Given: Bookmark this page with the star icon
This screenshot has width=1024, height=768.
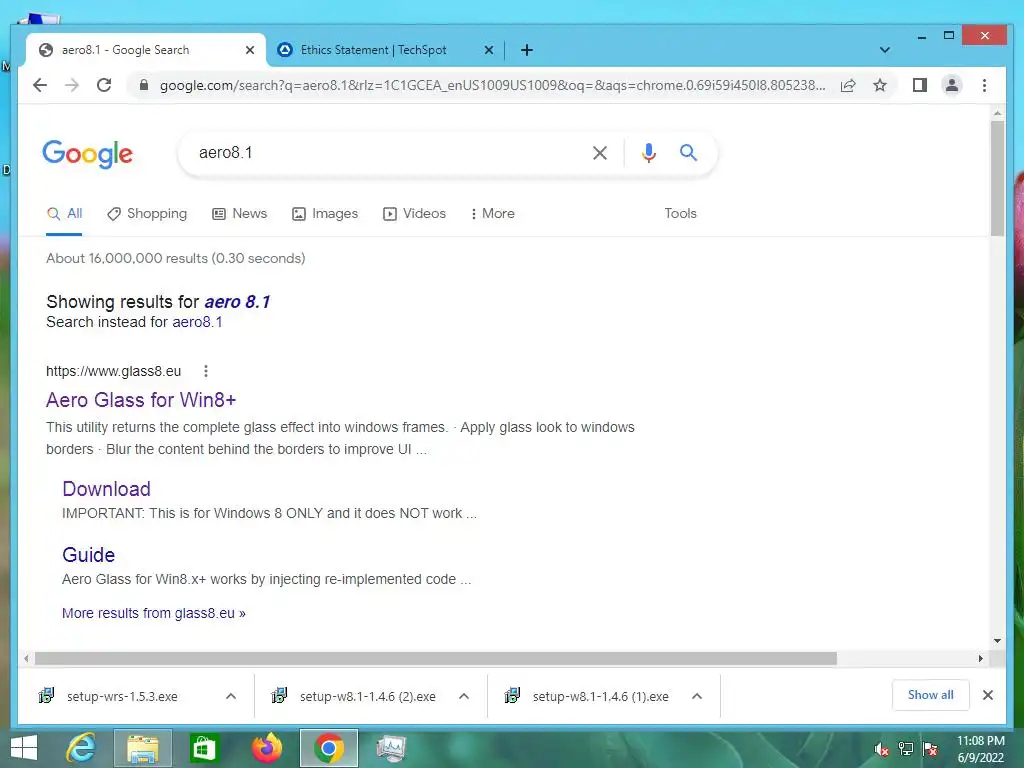Looking at the screenshot, I should [x=880, y=85].
